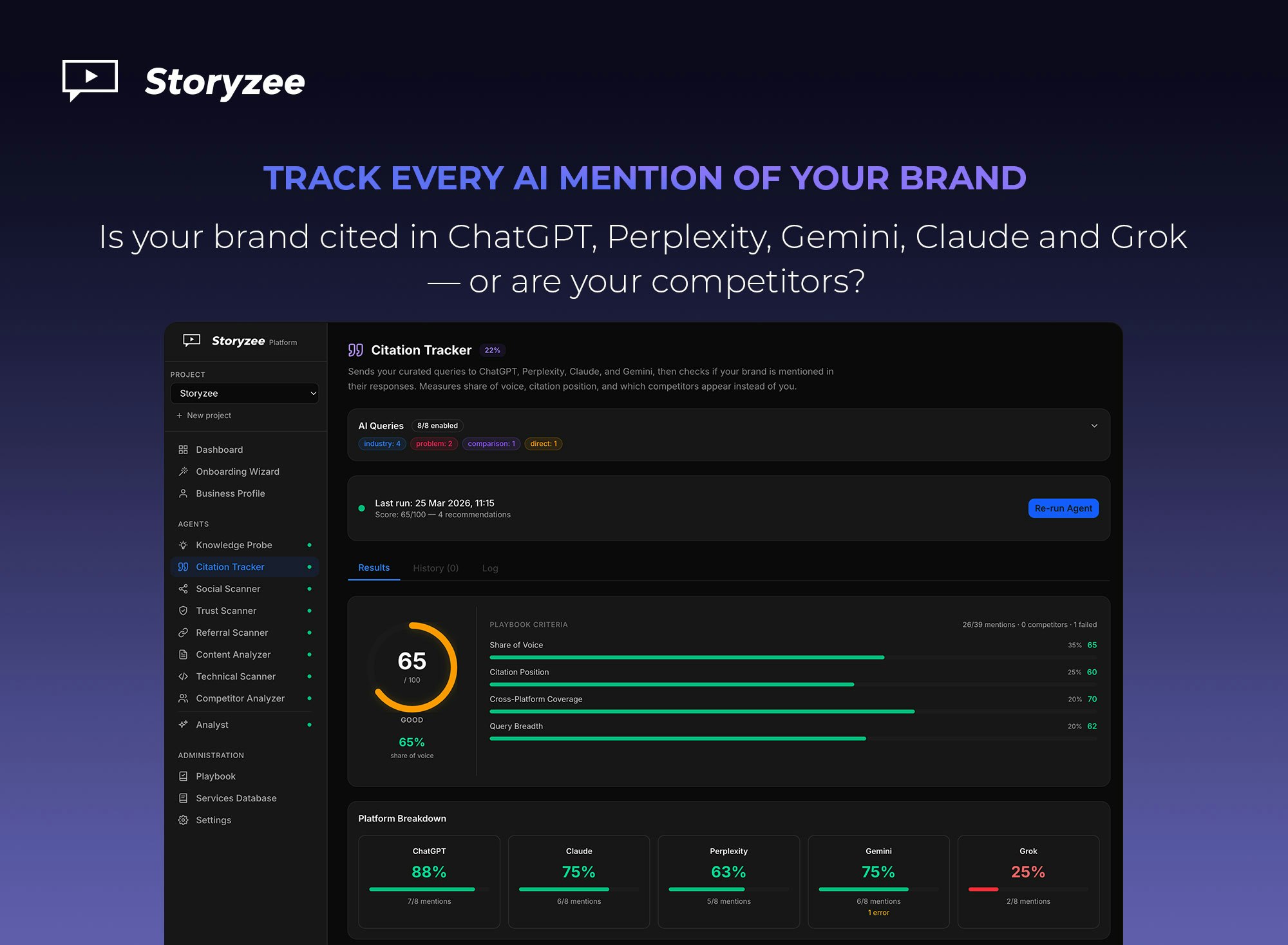Click the Technical Scanner code icon

tap(184, 676)
